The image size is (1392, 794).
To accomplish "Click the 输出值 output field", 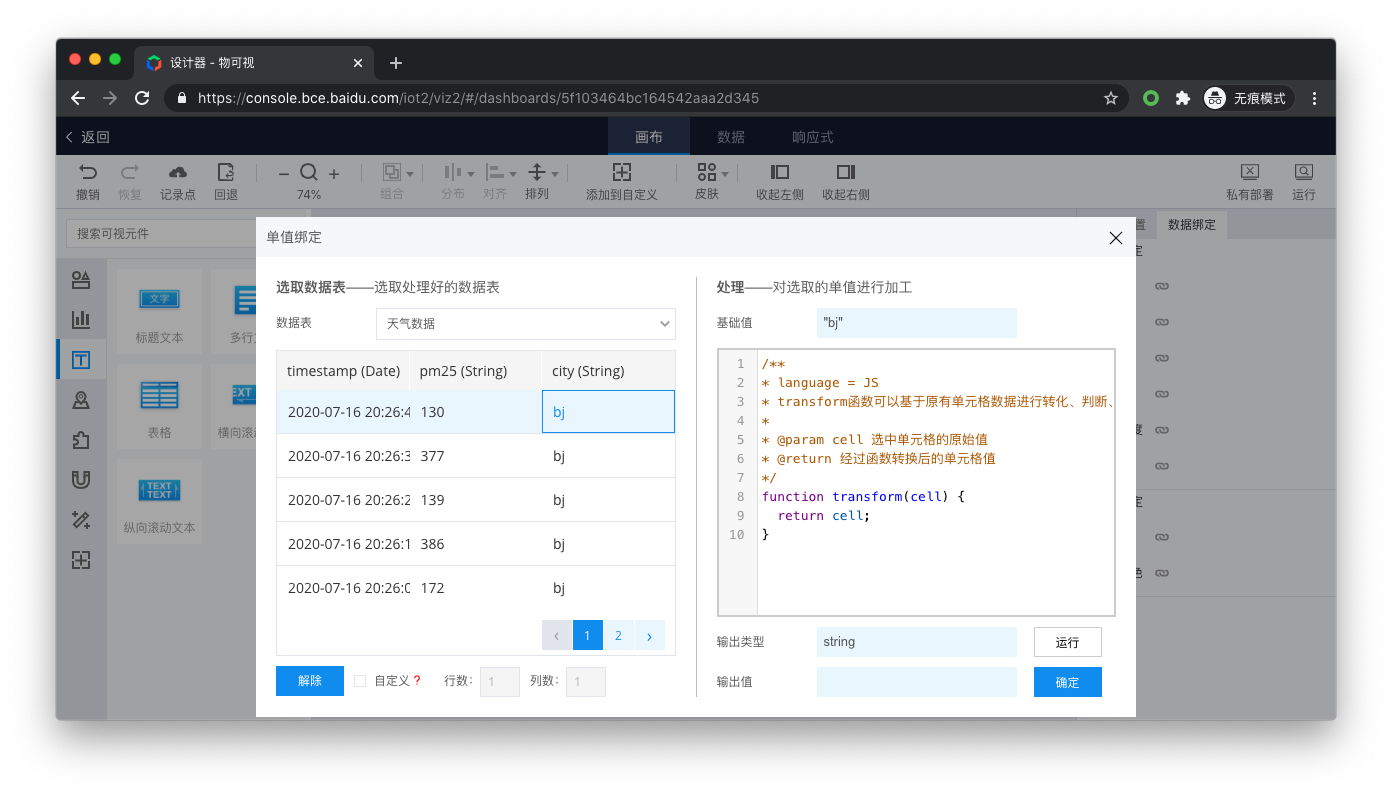I will pos(917,682).
